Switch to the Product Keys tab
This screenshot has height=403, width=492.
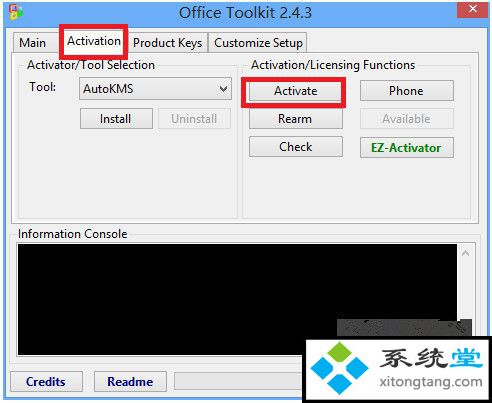click(x=167, y=43)
